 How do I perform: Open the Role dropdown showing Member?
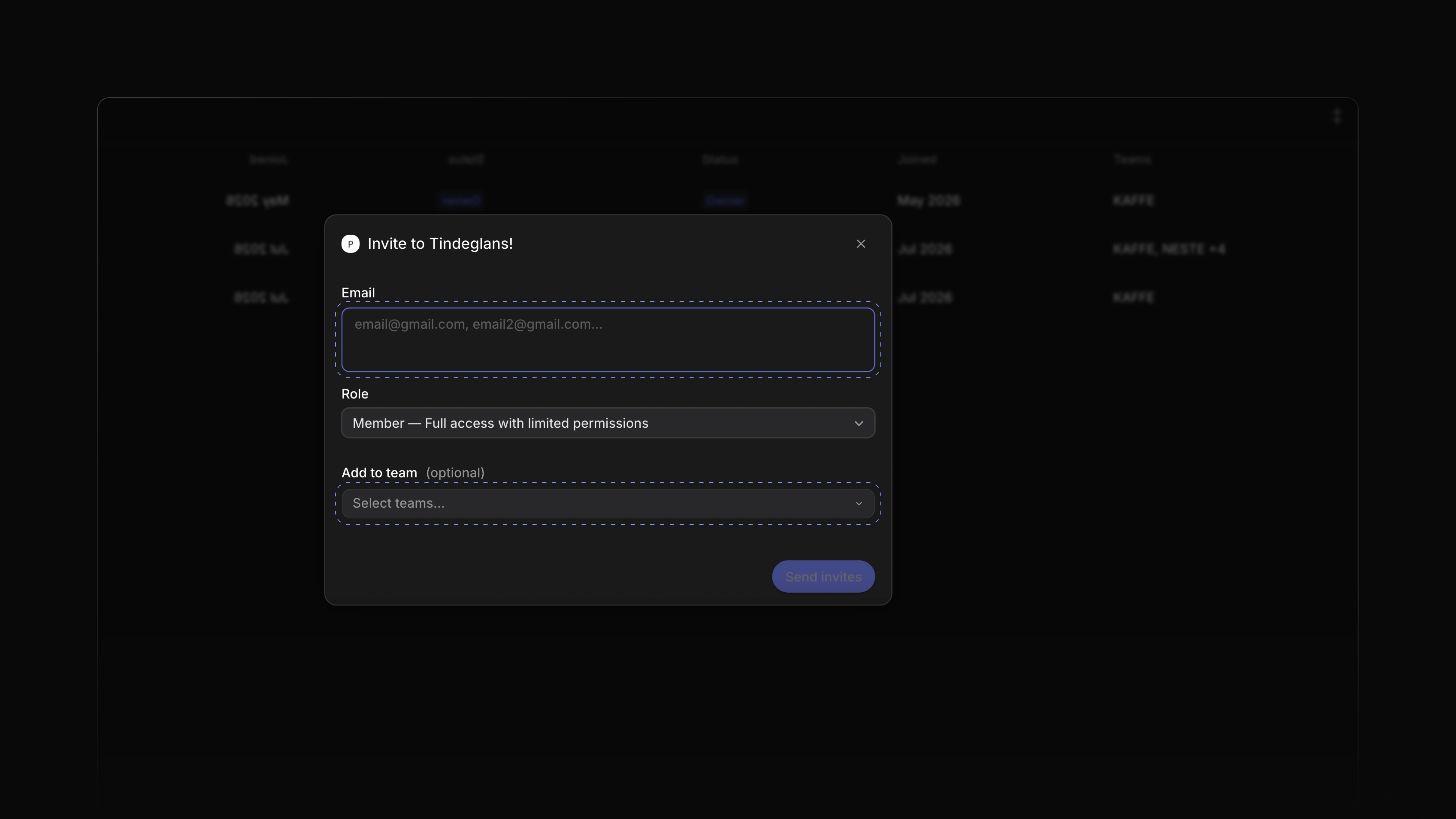point(608,423)
